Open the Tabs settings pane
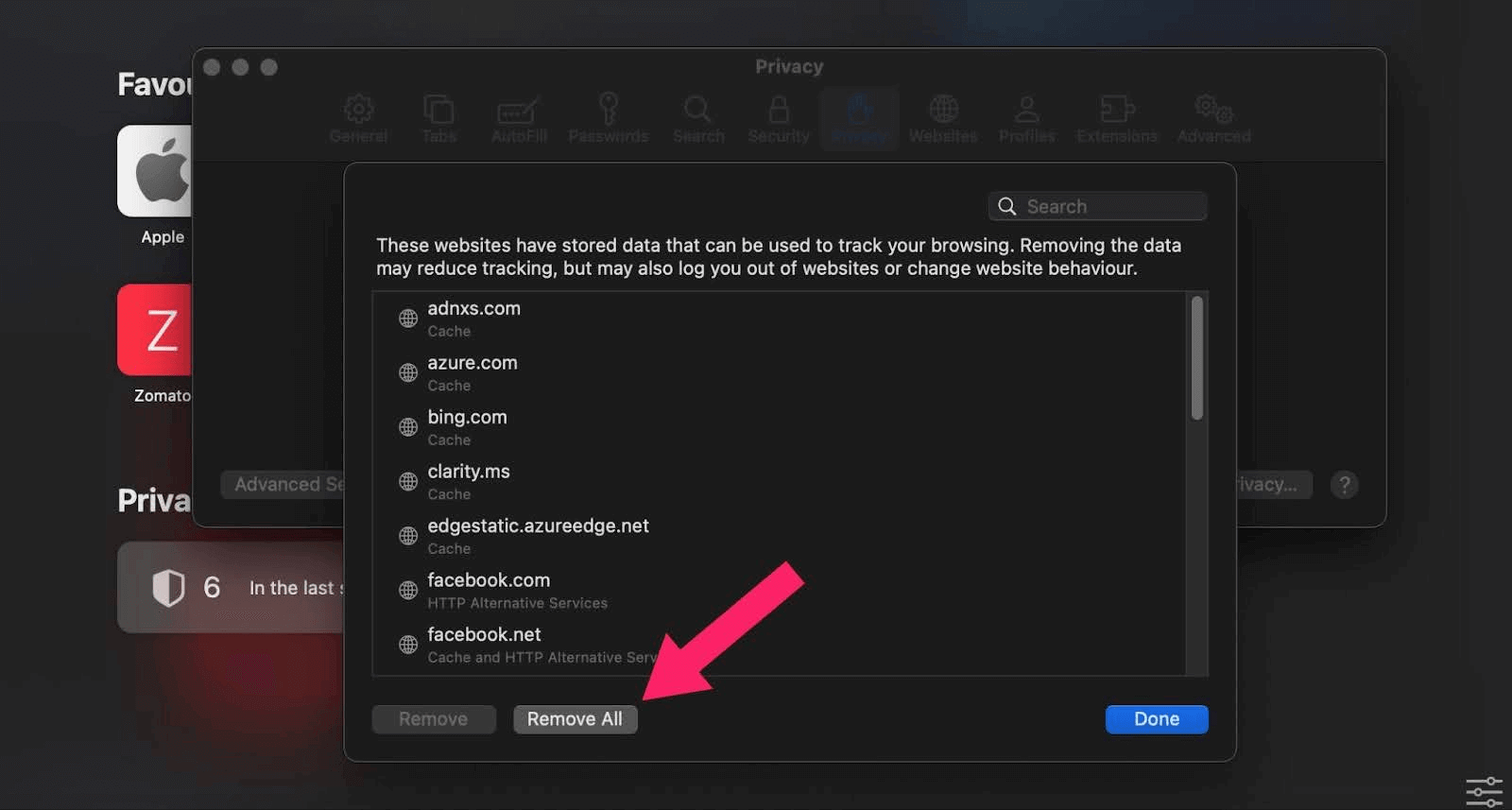1512x810 pixels. (438, 119)
